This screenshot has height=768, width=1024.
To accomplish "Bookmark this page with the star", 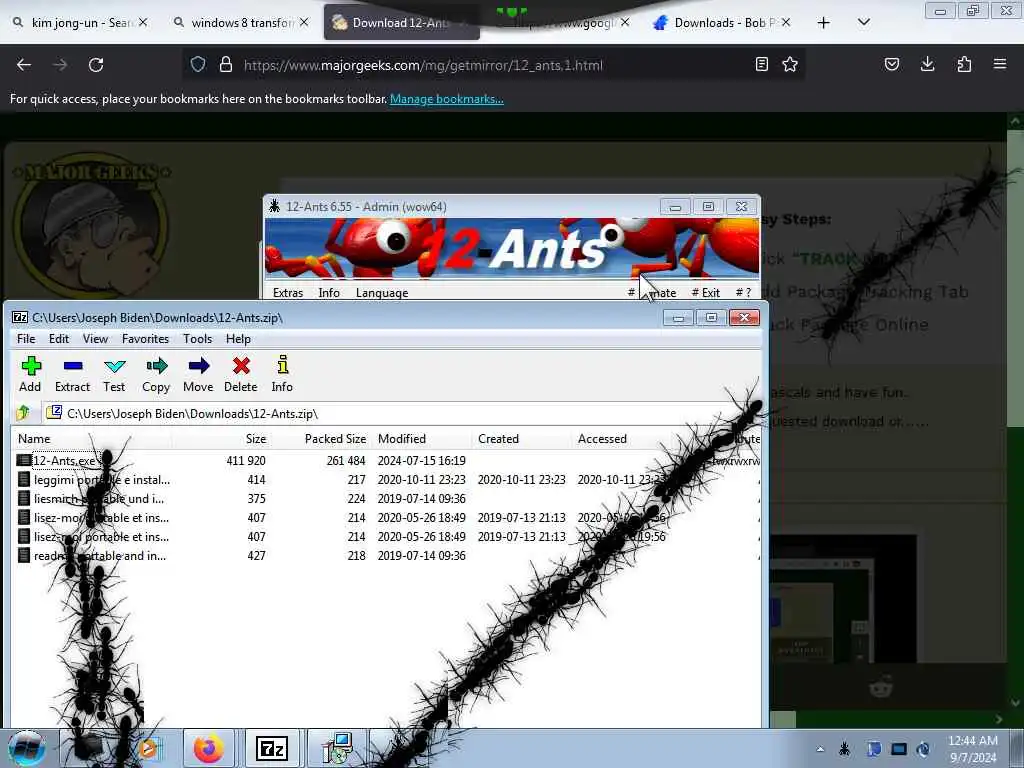I will (790, 64).
